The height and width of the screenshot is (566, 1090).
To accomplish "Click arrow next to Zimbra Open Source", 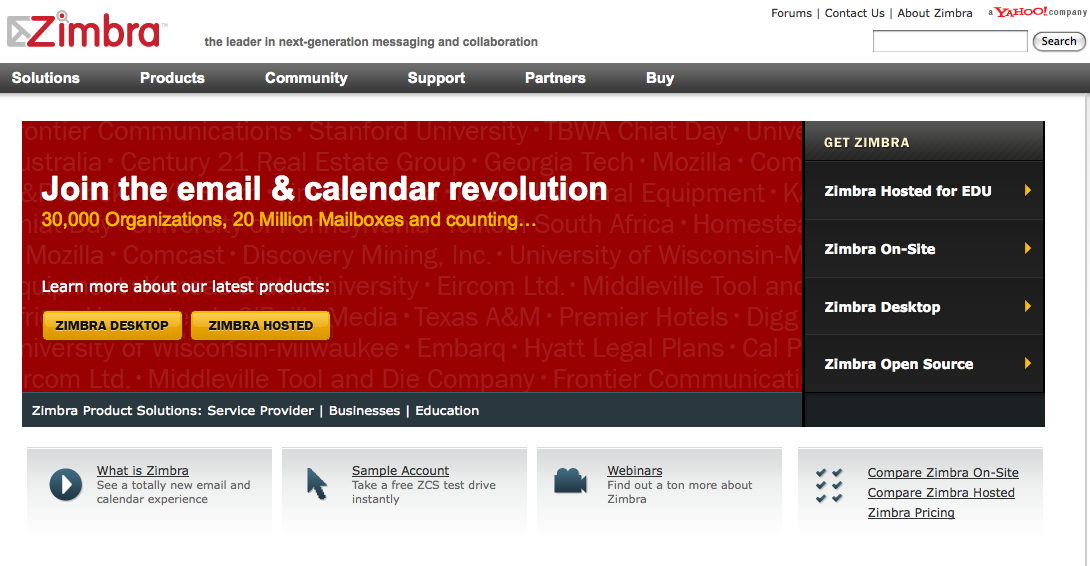I will point(1027,363).
